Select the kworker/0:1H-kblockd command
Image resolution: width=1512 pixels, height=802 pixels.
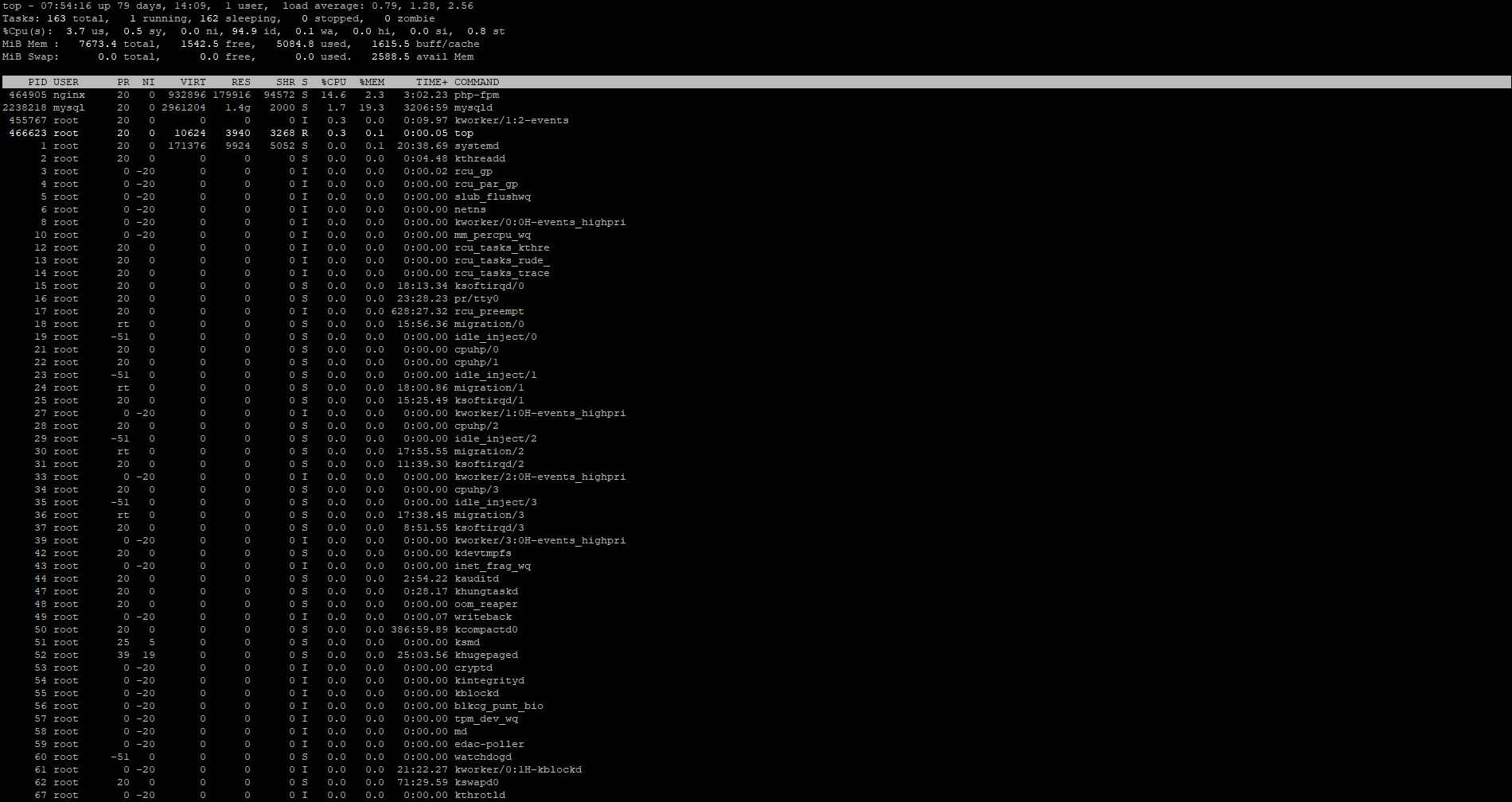(518, 769)
